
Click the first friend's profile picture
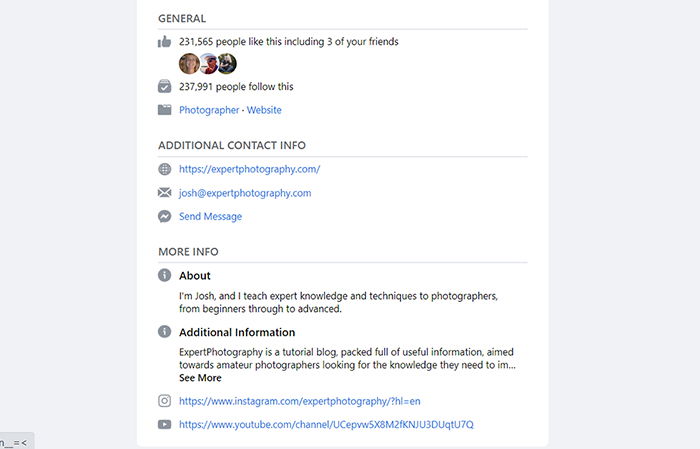(189, 63)
